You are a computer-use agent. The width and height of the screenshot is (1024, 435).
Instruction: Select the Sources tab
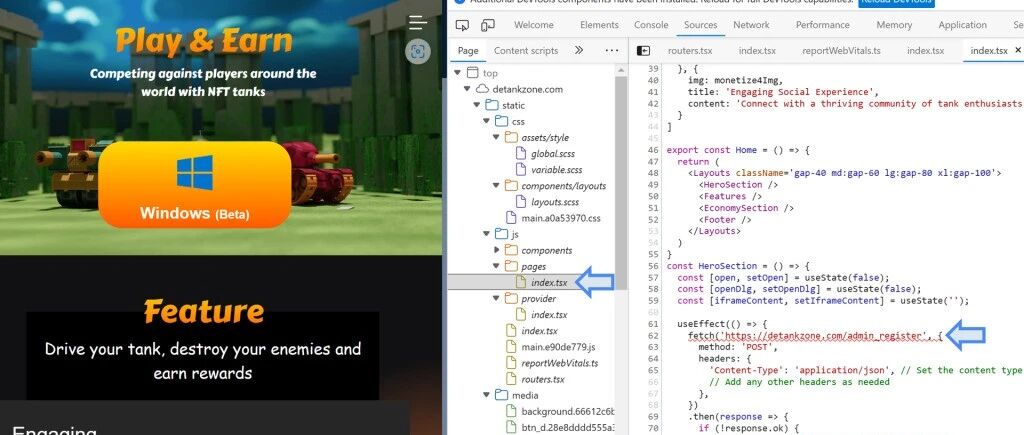701,25
